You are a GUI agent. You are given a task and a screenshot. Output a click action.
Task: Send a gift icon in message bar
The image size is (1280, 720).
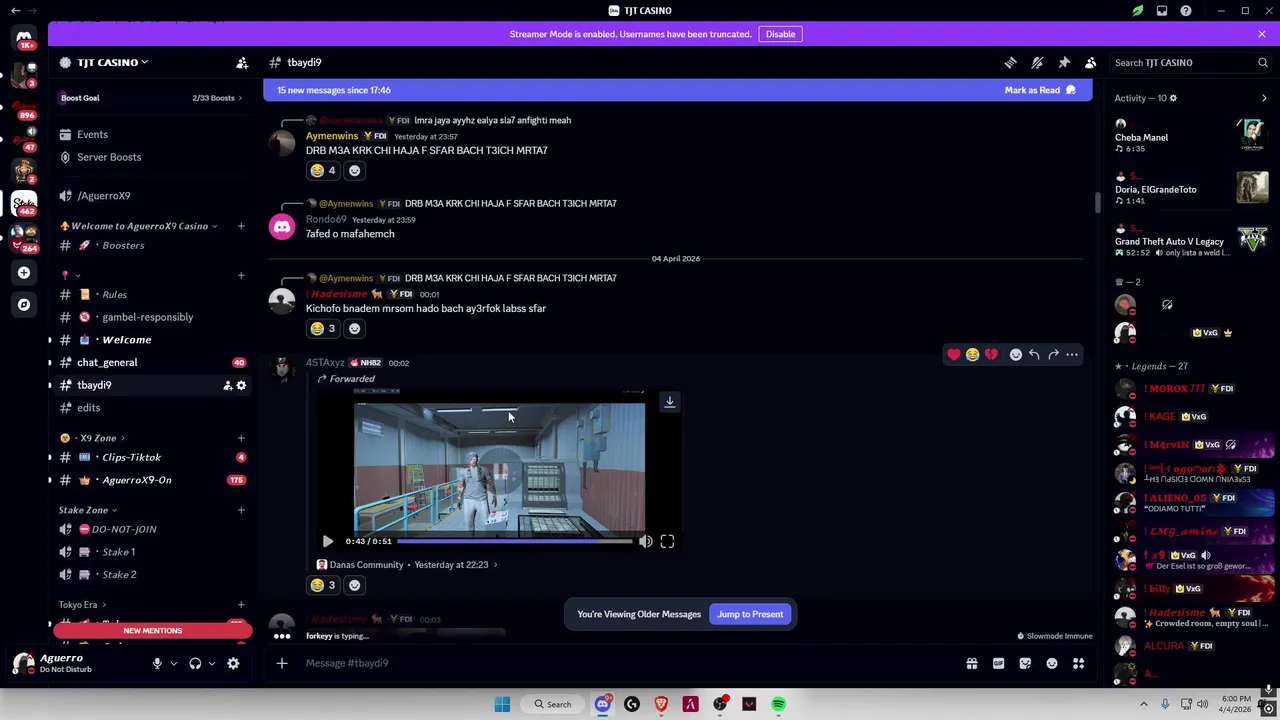(x=971, y=663)
